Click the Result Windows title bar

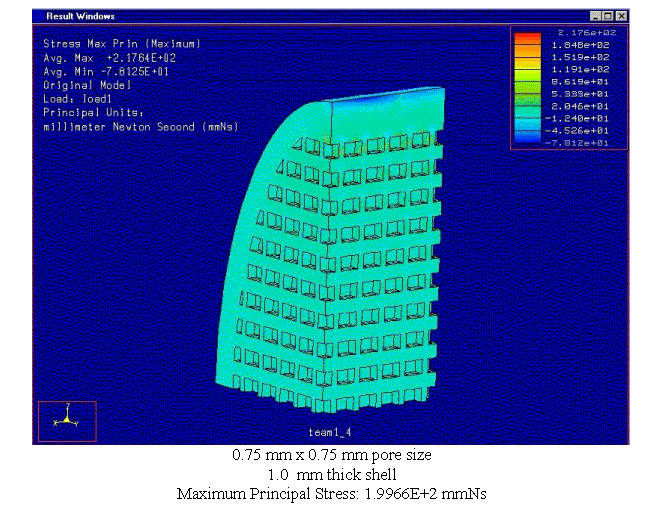[300, 16]
